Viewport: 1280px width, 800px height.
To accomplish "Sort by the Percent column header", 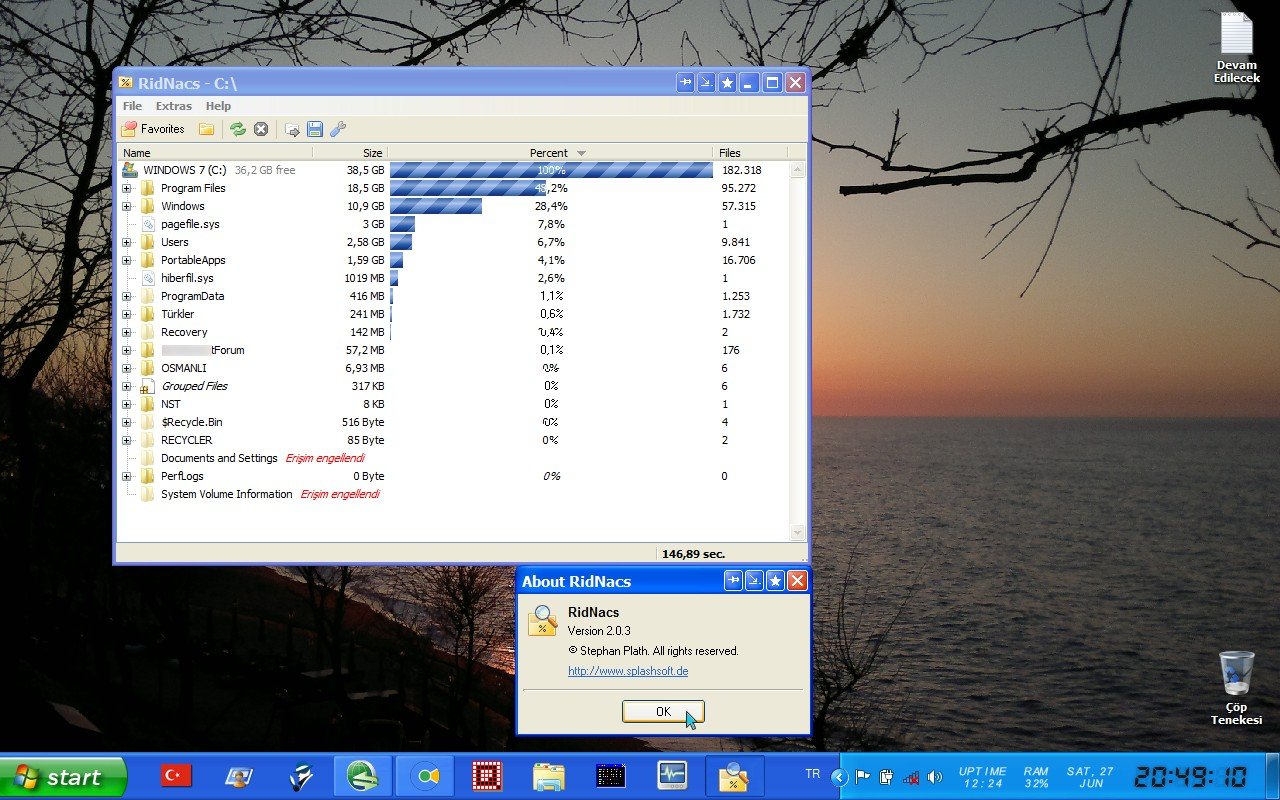I will point(551,153).
